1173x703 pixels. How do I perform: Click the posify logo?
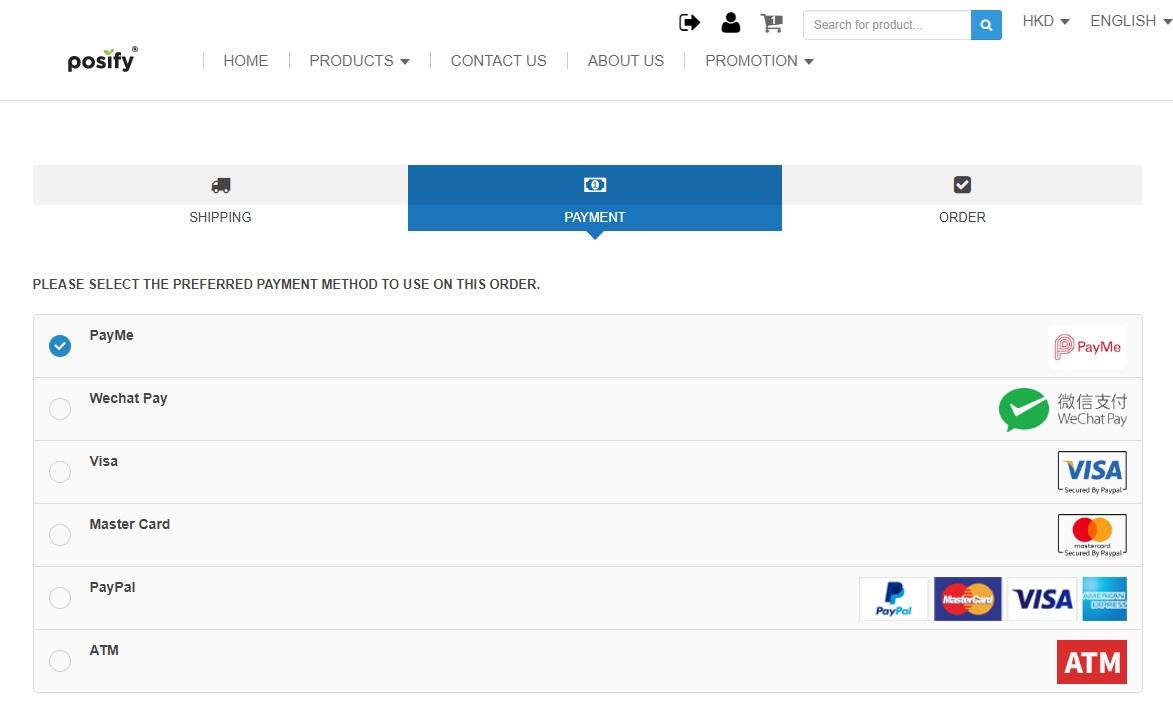[x=102, y=59]
